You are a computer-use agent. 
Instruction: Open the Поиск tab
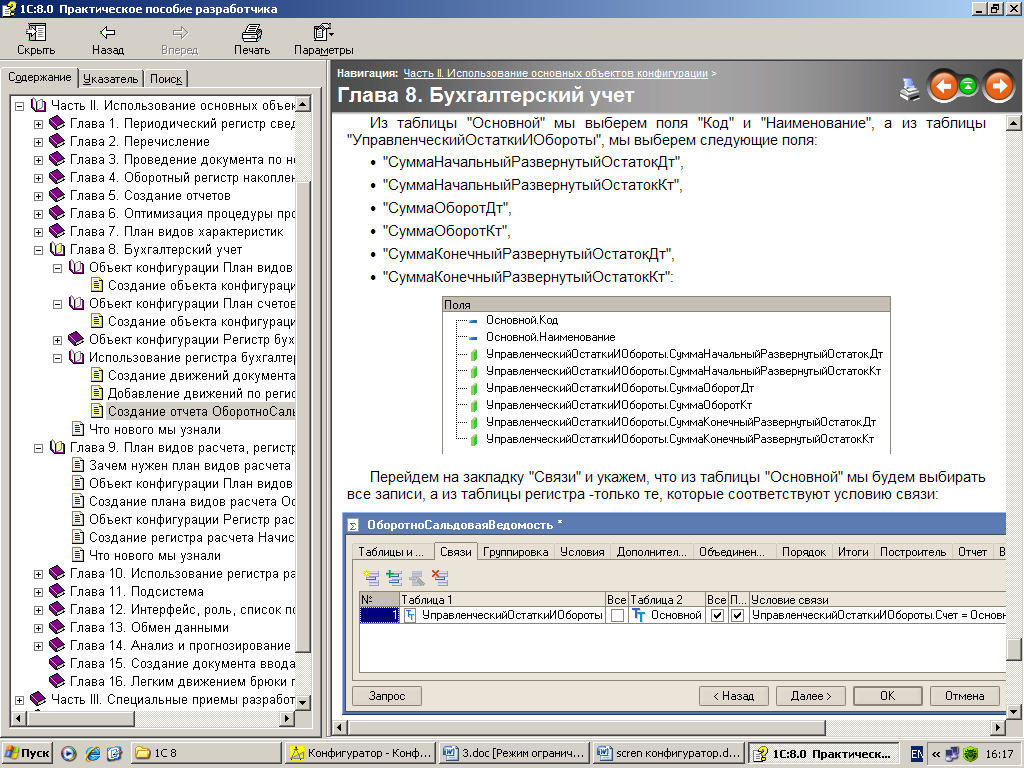pos(166,79)
